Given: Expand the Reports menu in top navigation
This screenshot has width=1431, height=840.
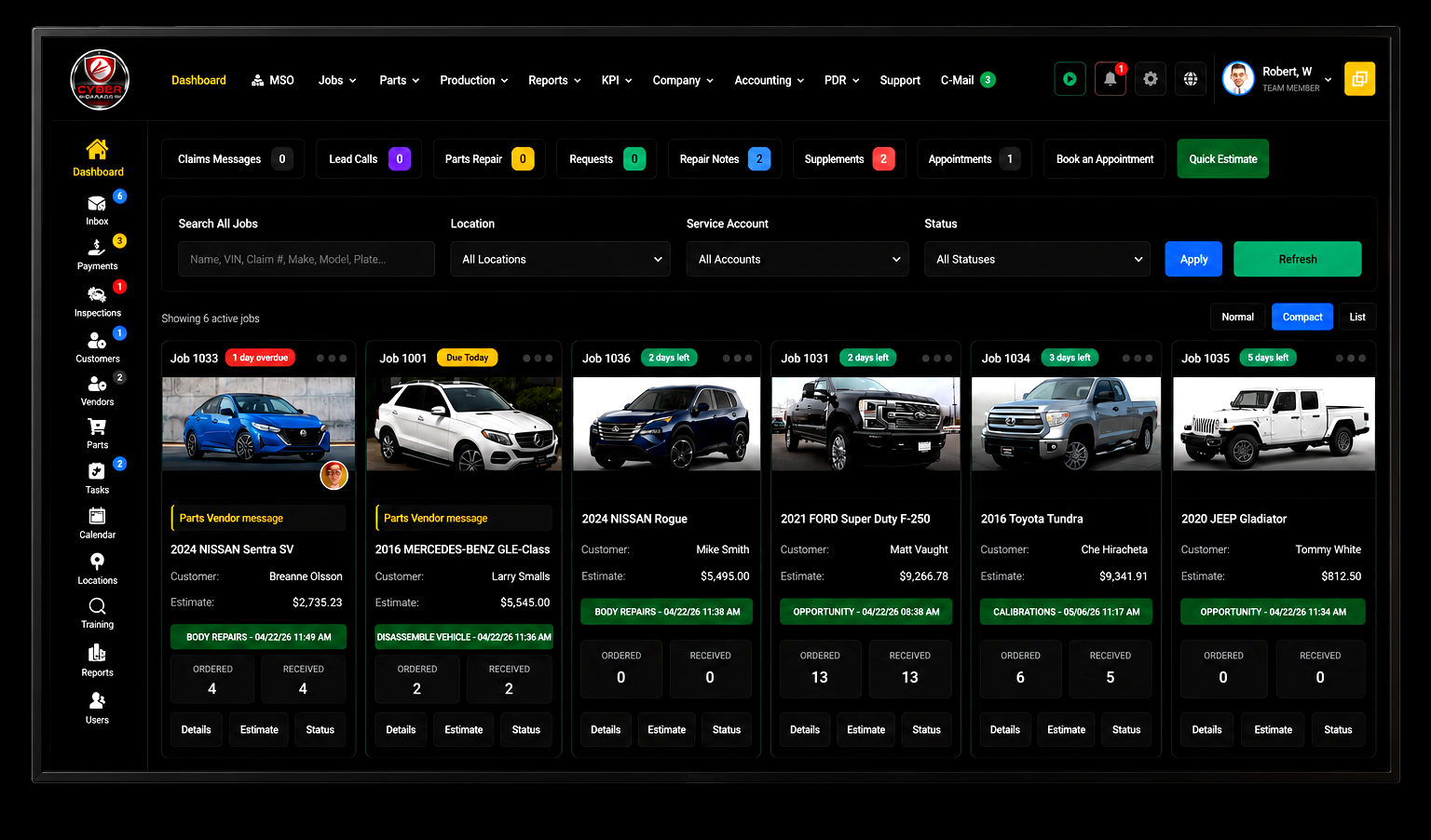Looking at the screenshot, I should pos(554,80).
